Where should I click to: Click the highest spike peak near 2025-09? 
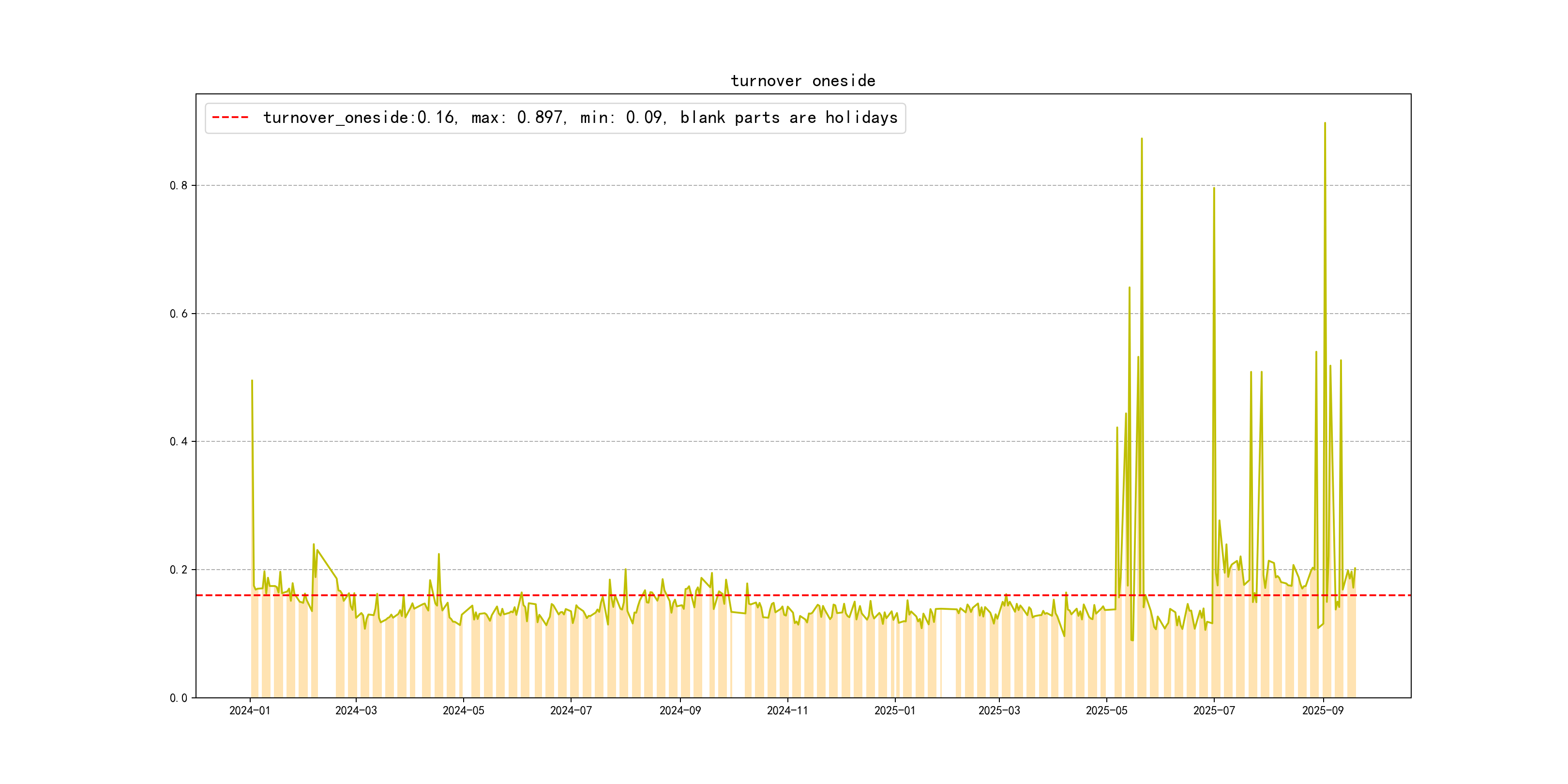click(x=1325, y=123)
